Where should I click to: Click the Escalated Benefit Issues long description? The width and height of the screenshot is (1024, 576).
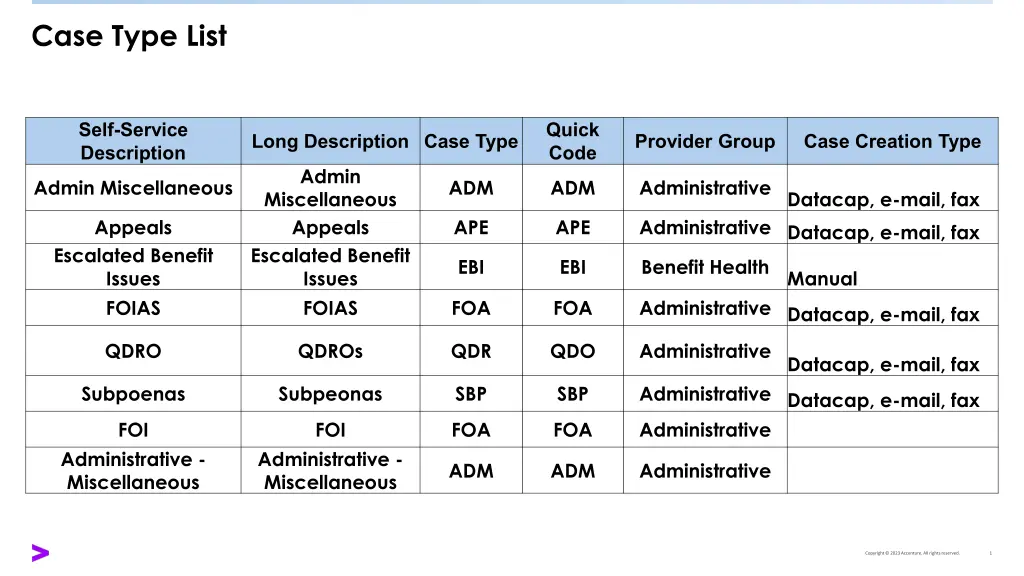tap(330, 267)
